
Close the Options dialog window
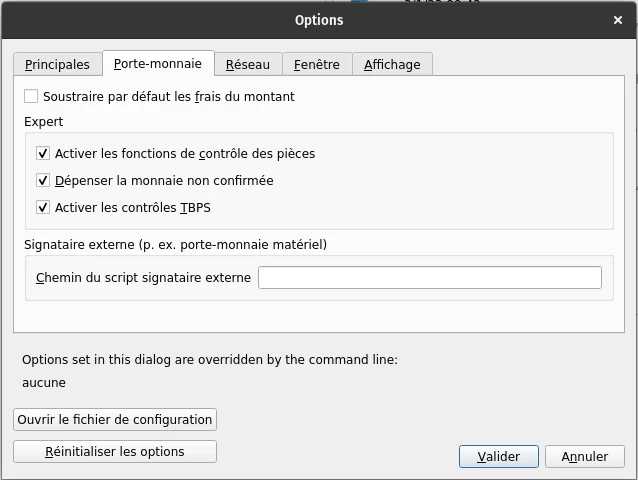(x=619, y=20)
